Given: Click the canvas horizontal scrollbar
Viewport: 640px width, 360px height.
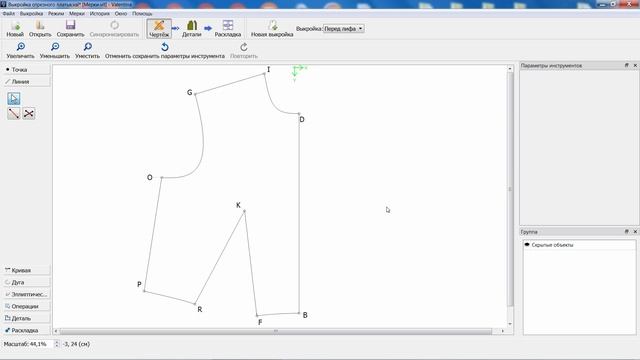Looking at the screenshot, I should tap(276, 331).
